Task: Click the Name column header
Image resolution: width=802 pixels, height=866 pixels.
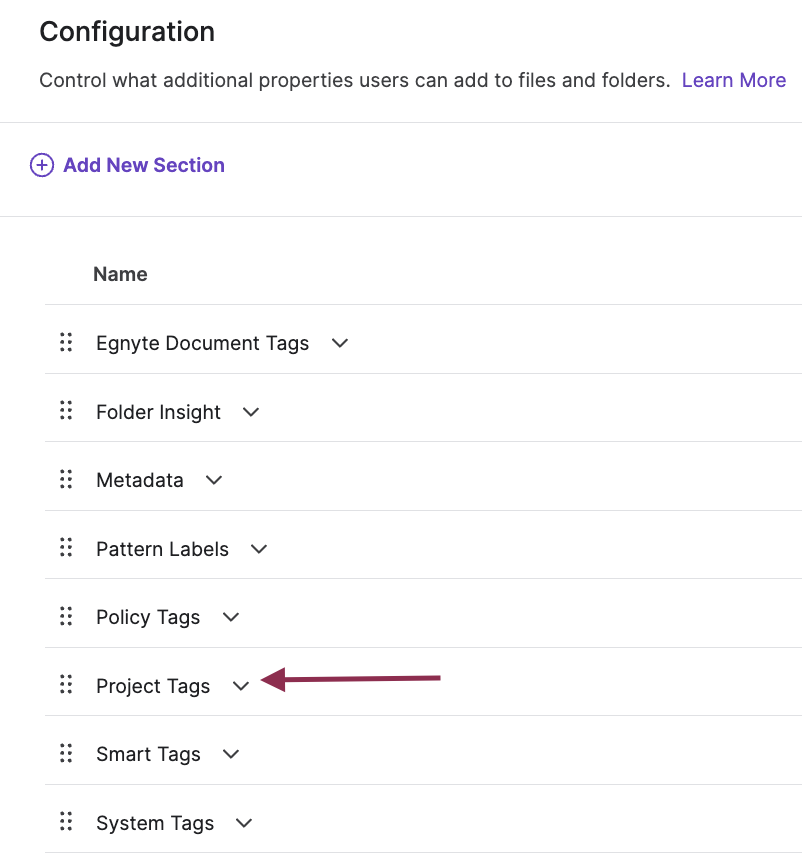Action: point(120,273)
